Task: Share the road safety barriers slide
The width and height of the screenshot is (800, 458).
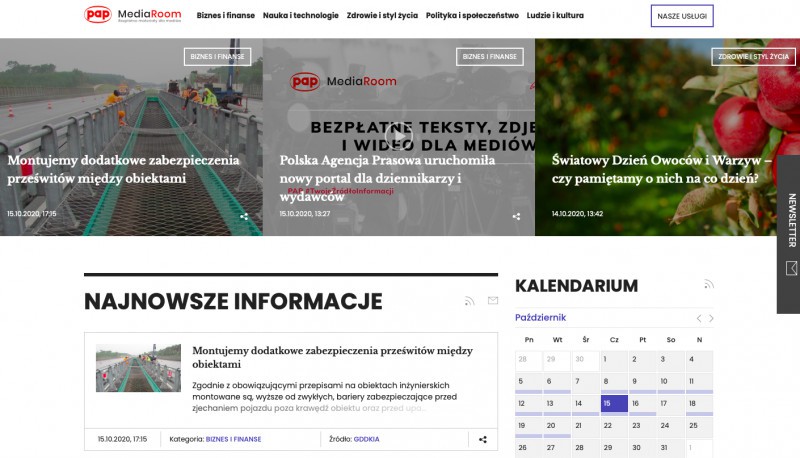Action: [244, 216]
